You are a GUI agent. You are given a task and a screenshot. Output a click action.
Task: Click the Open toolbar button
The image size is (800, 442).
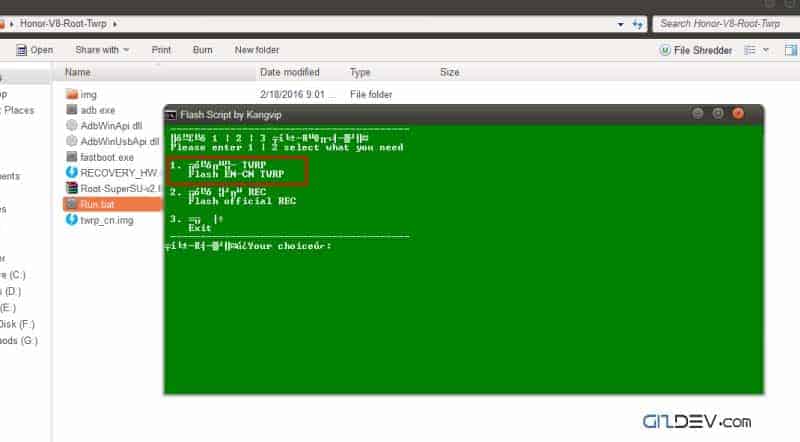point(34,49)
